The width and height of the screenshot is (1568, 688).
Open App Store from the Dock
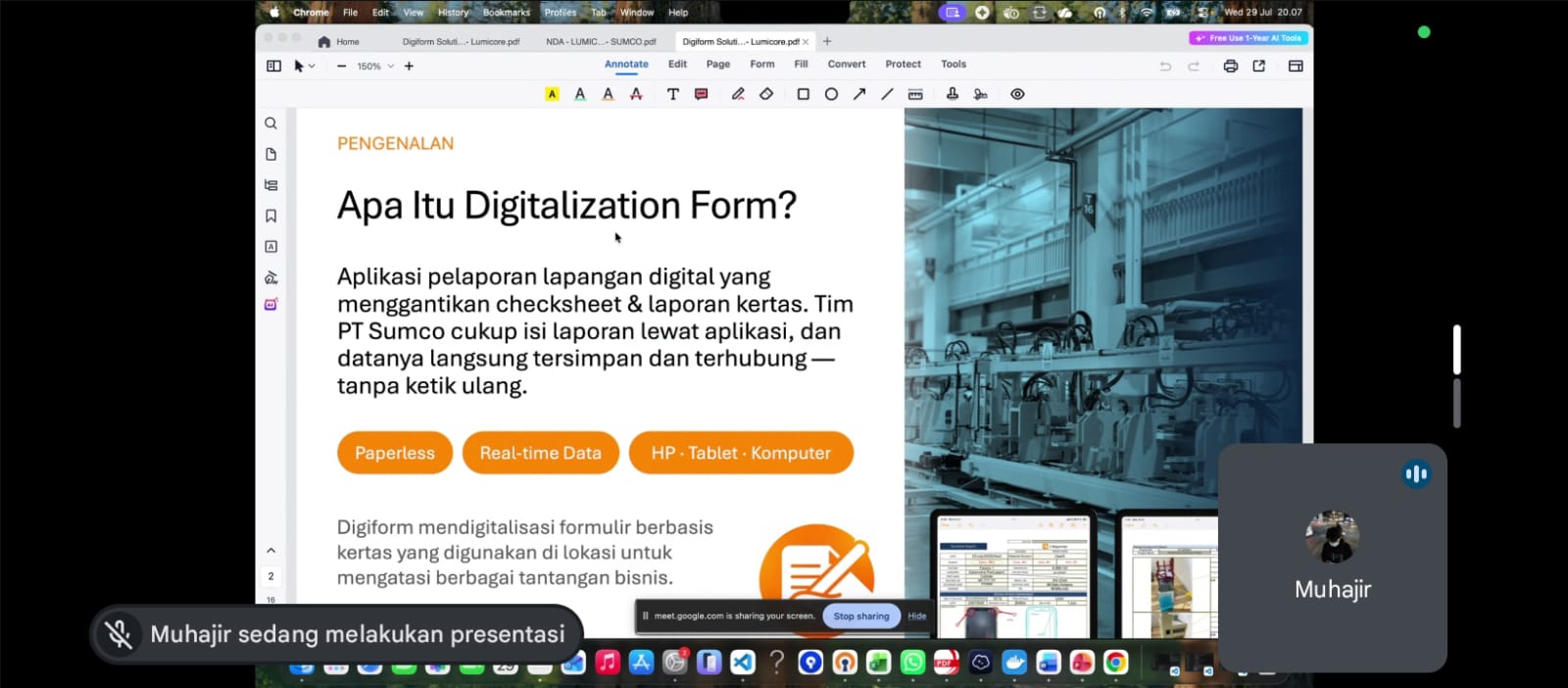pyautogui.click(x=641, y=663)
